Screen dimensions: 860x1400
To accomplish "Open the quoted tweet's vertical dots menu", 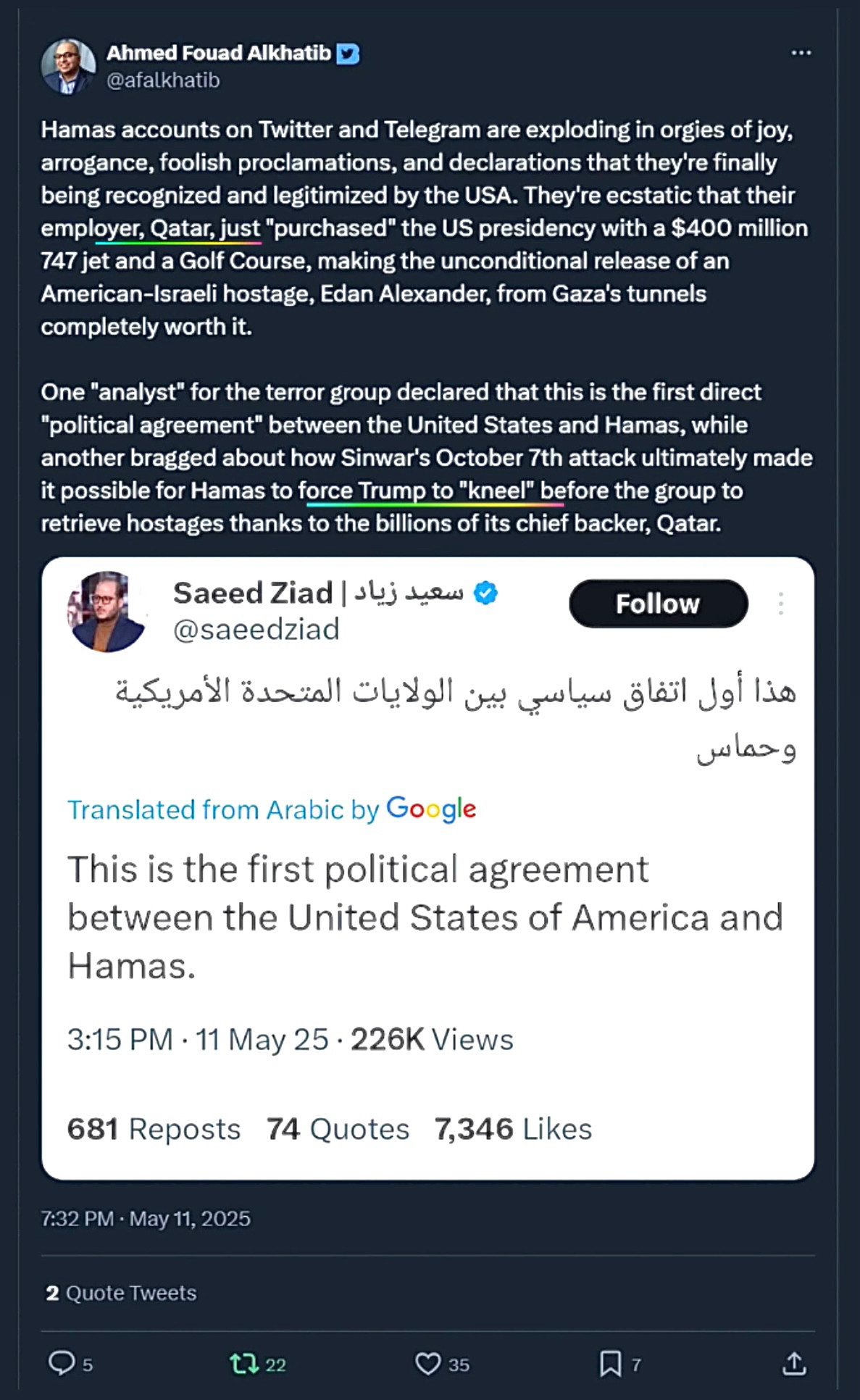I will coord(780,604).
